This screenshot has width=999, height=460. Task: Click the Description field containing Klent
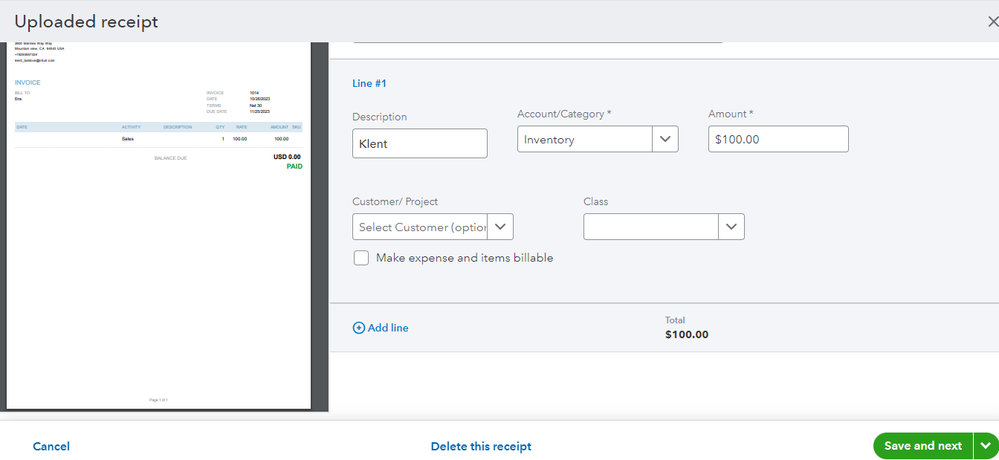420,143
